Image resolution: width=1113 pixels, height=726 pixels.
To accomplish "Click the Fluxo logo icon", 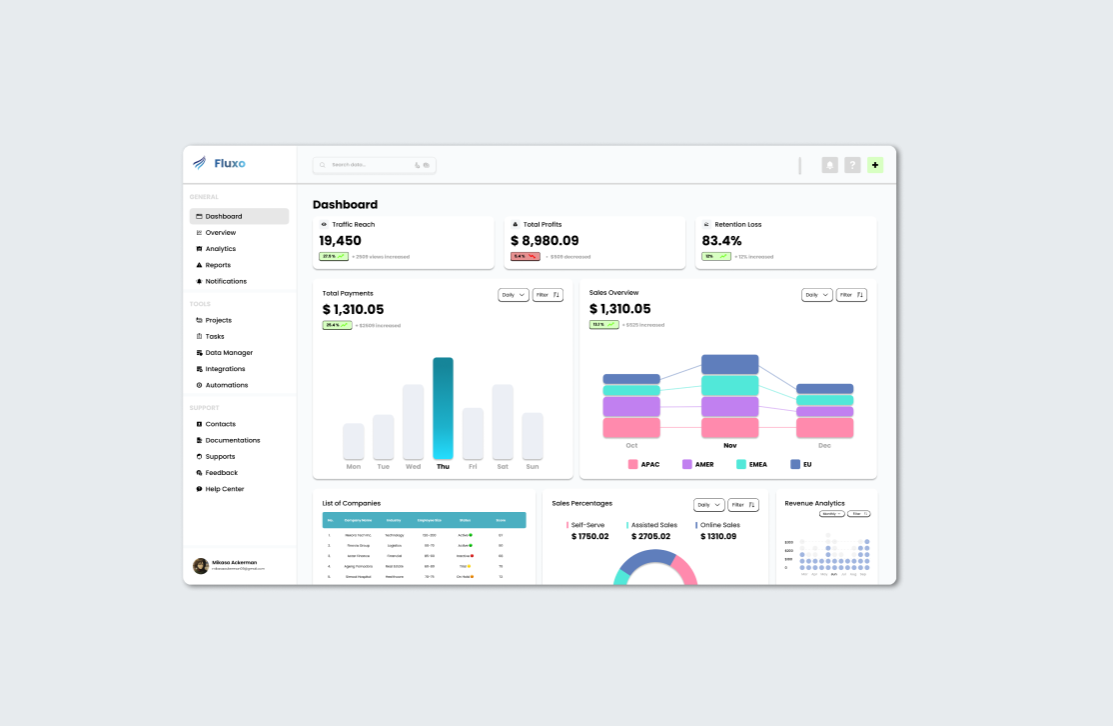I will pos(197,164).
